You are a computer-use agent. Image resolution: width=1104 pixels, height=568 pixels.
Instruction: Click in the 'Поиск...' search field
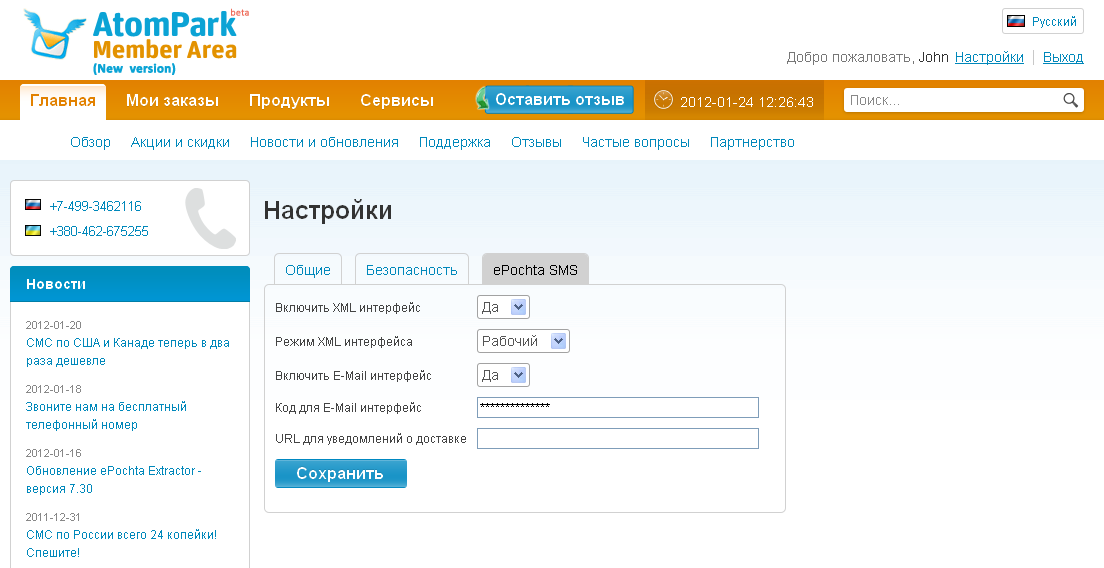950,100
